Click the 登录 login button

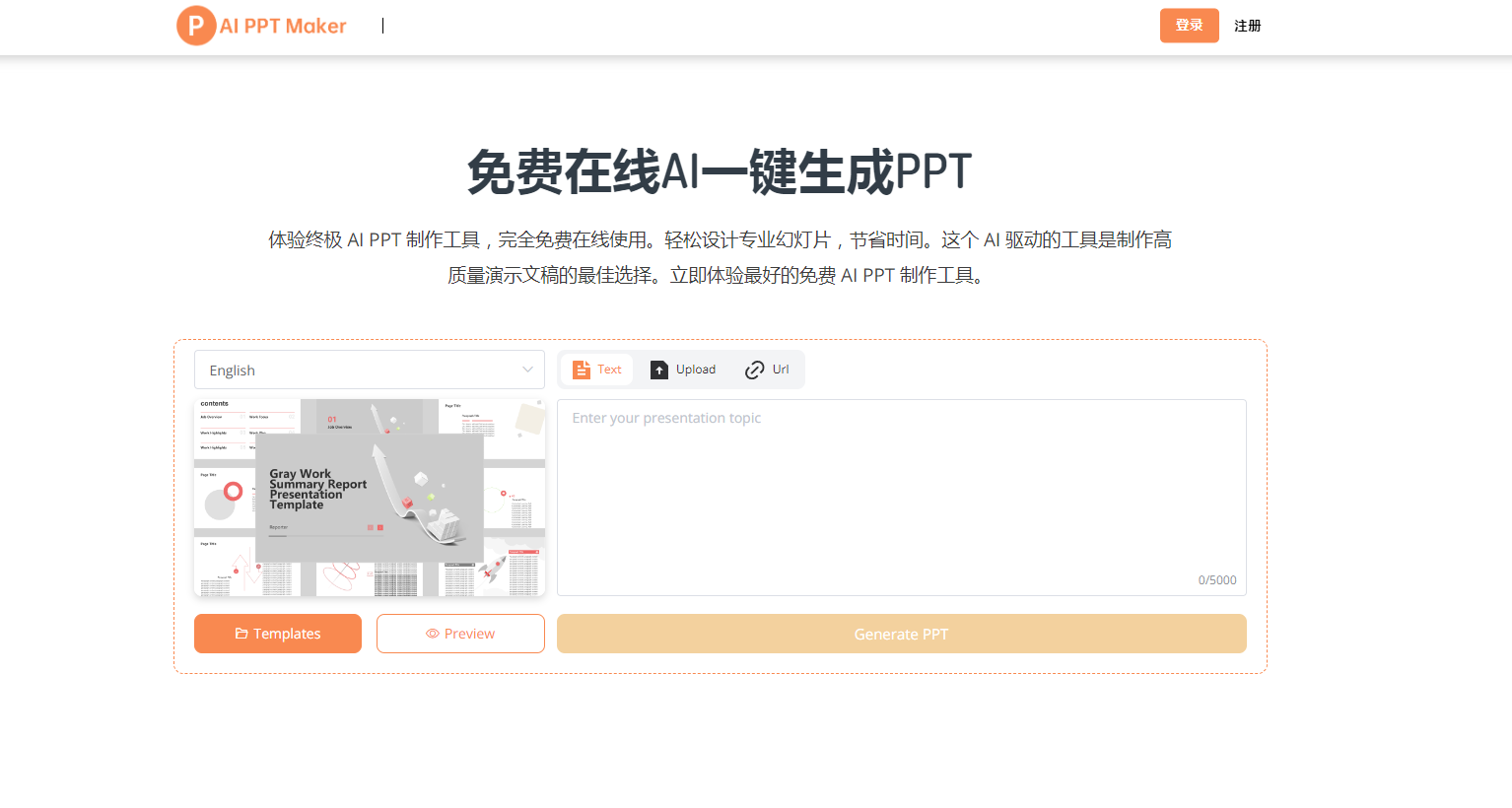coord(1189,26)
